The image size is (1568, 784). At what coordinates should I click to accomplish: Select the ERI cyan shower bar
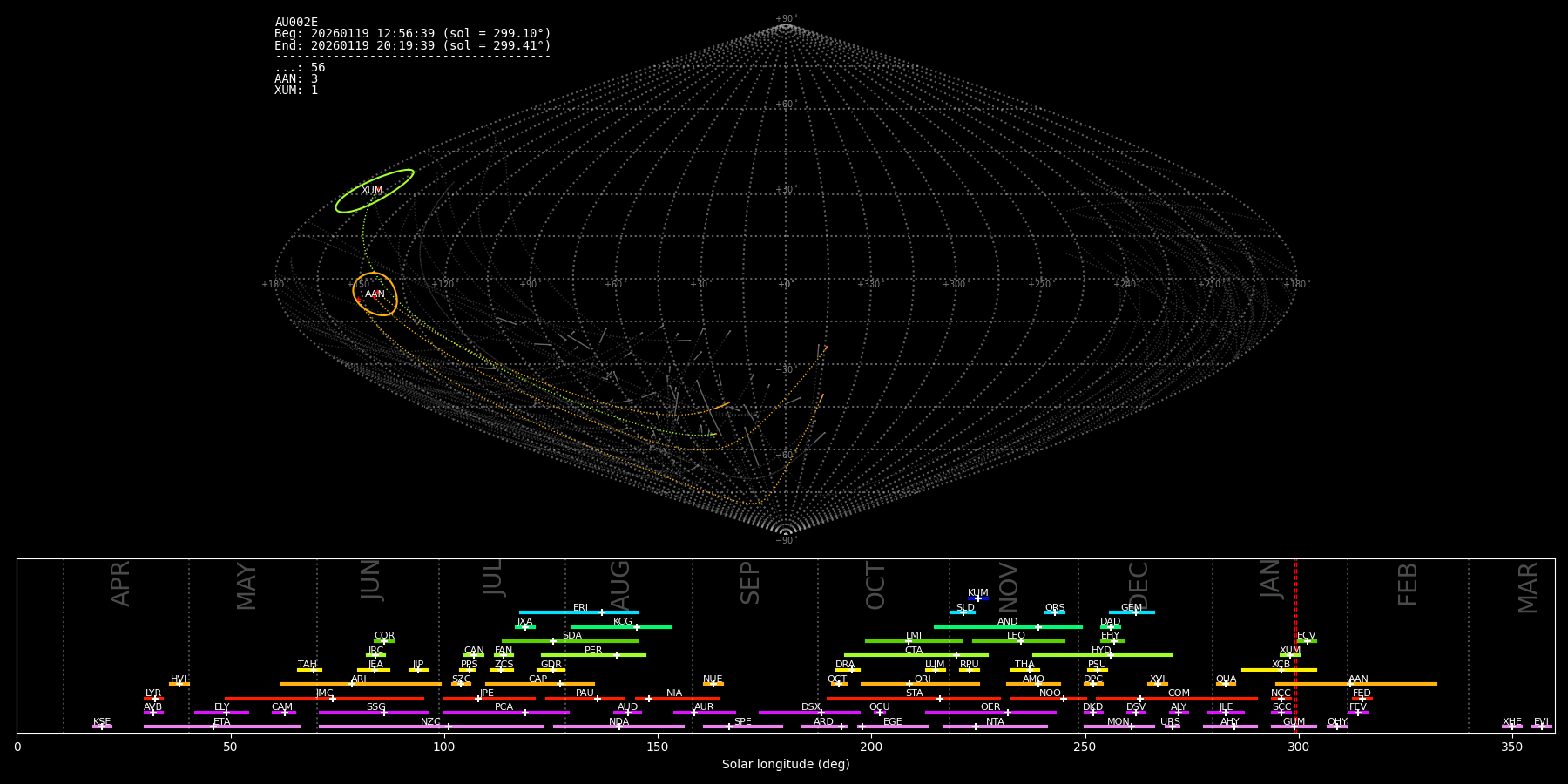click(x=578, y=612)
